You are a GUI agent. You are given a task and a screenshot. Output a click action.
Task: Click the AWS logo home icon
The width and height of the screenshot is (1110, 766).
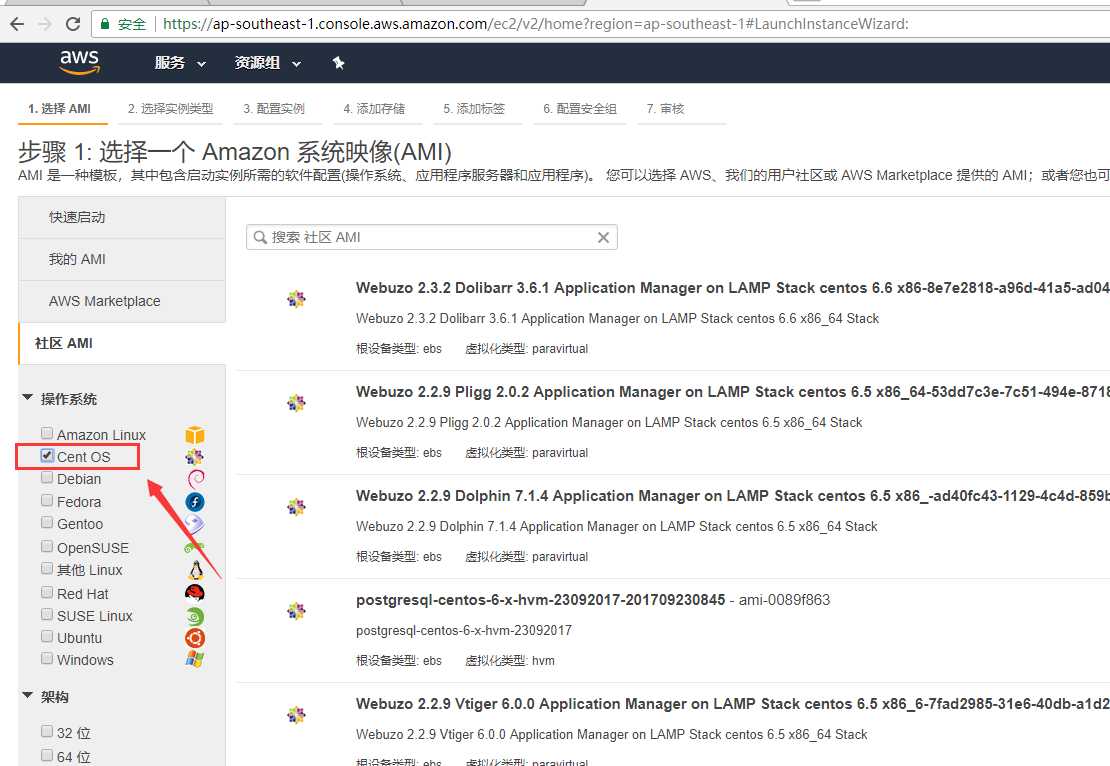[79, 62]
